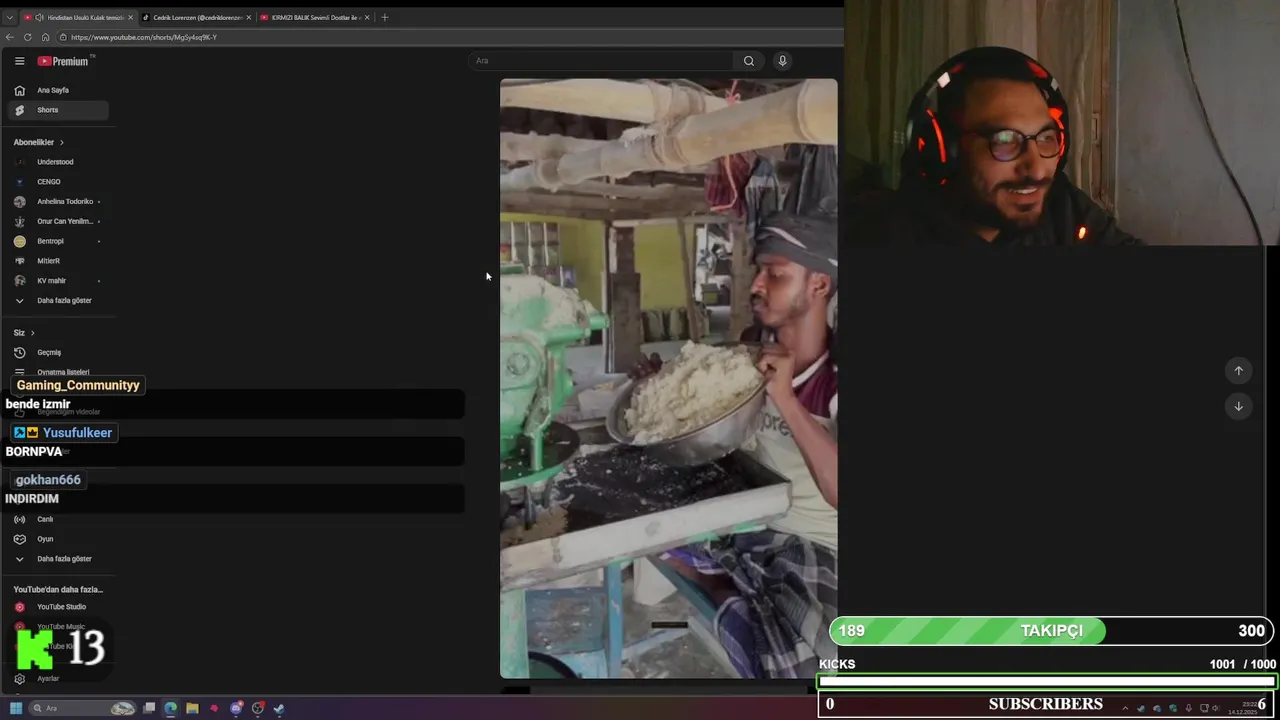Mute the audio-playing Hindistan tab speaker icon

(39, 17)
